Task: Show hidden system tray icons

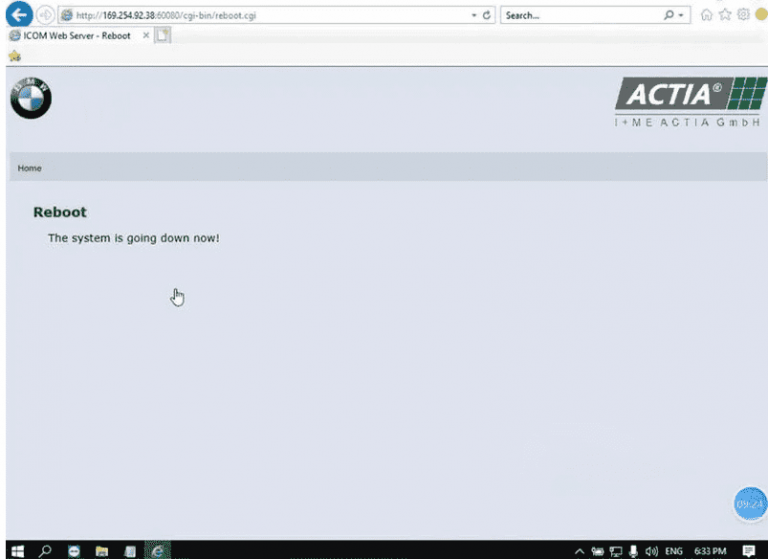Action: pos(579,551)
